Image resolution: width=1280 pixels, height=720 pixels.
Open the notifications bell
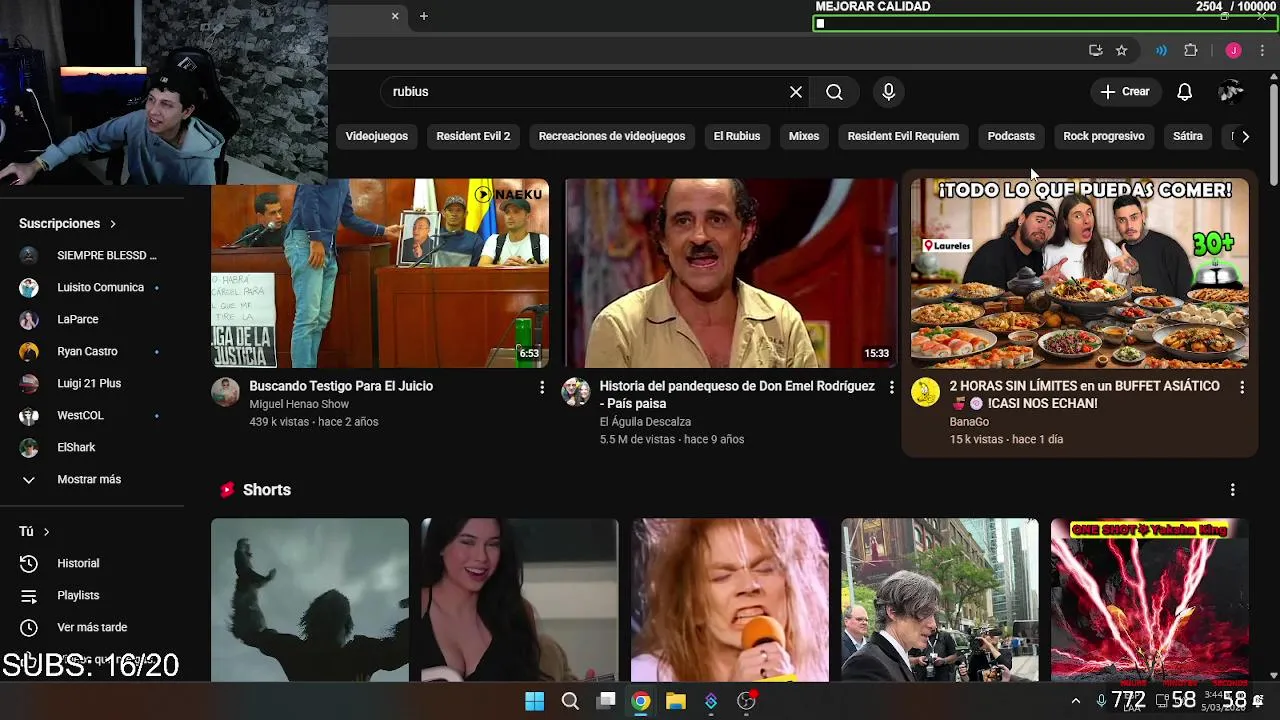coord(1184,92)
